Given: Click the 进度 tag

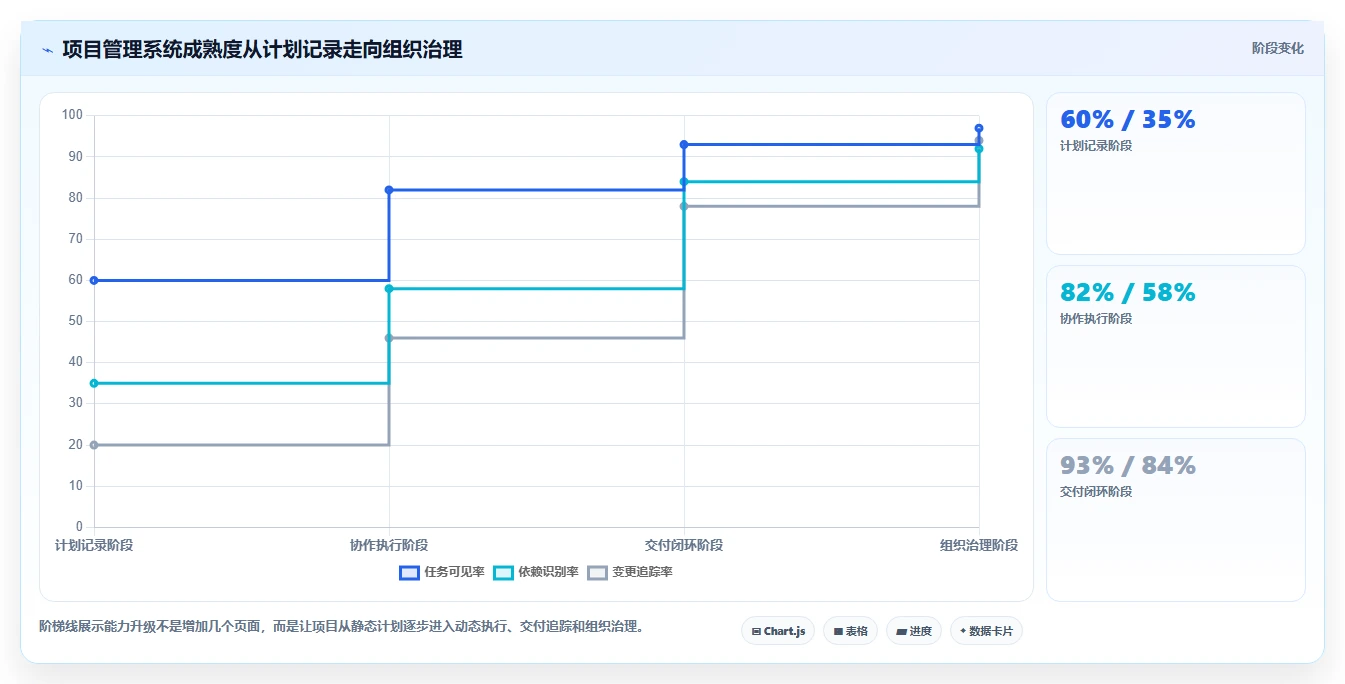Looking at the screenshot, I should (914, 631).
